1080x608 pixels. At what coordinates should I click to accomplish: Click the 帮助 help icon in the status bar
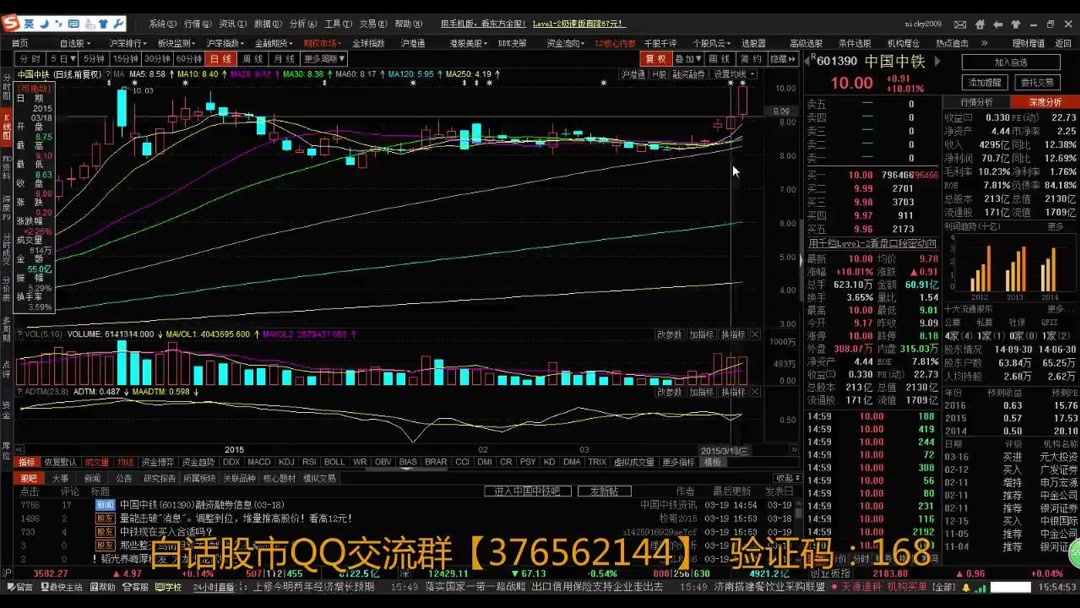tap(104, 590)
